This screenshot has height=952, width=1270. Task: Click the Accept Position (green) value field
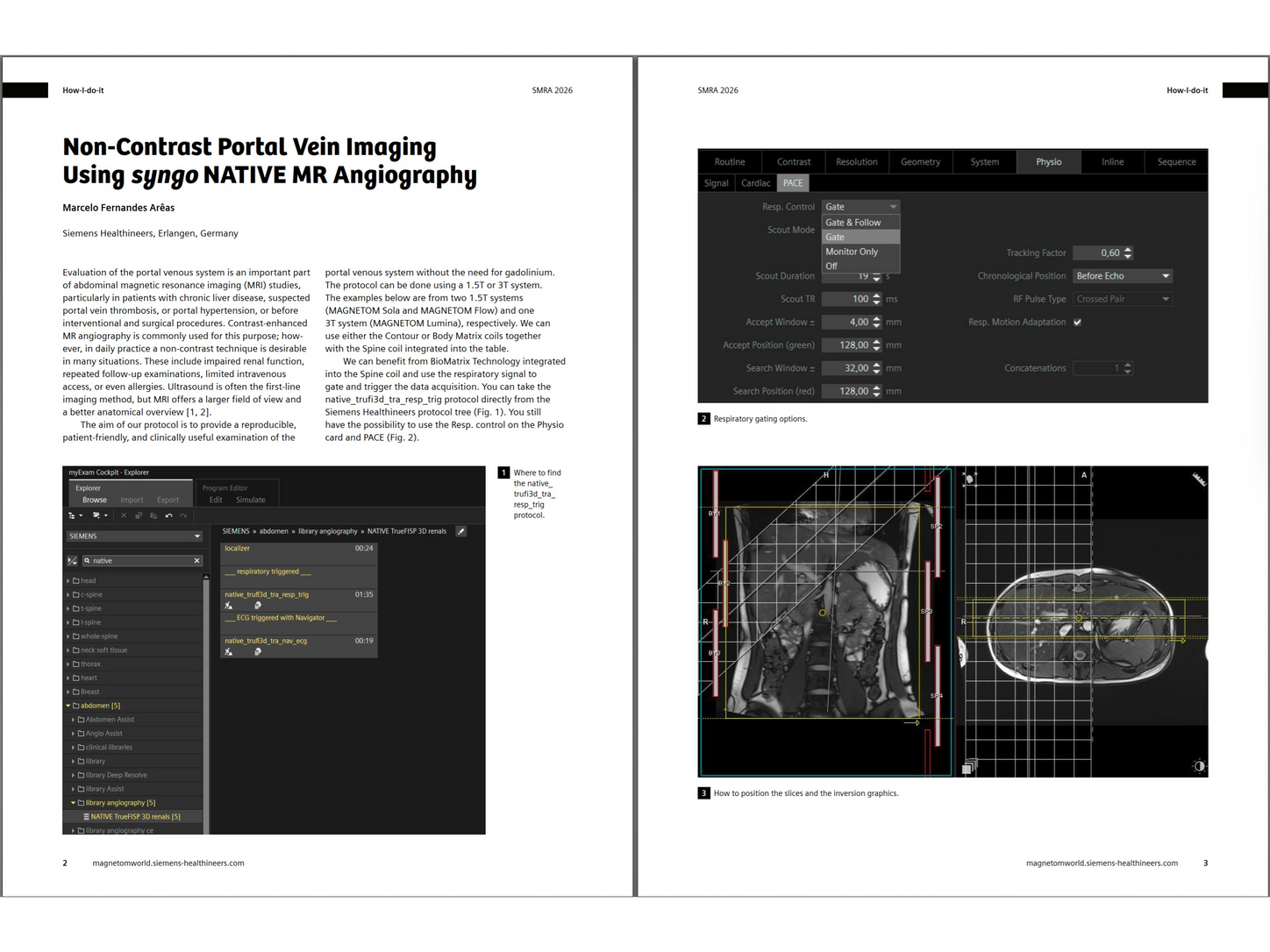852,345
